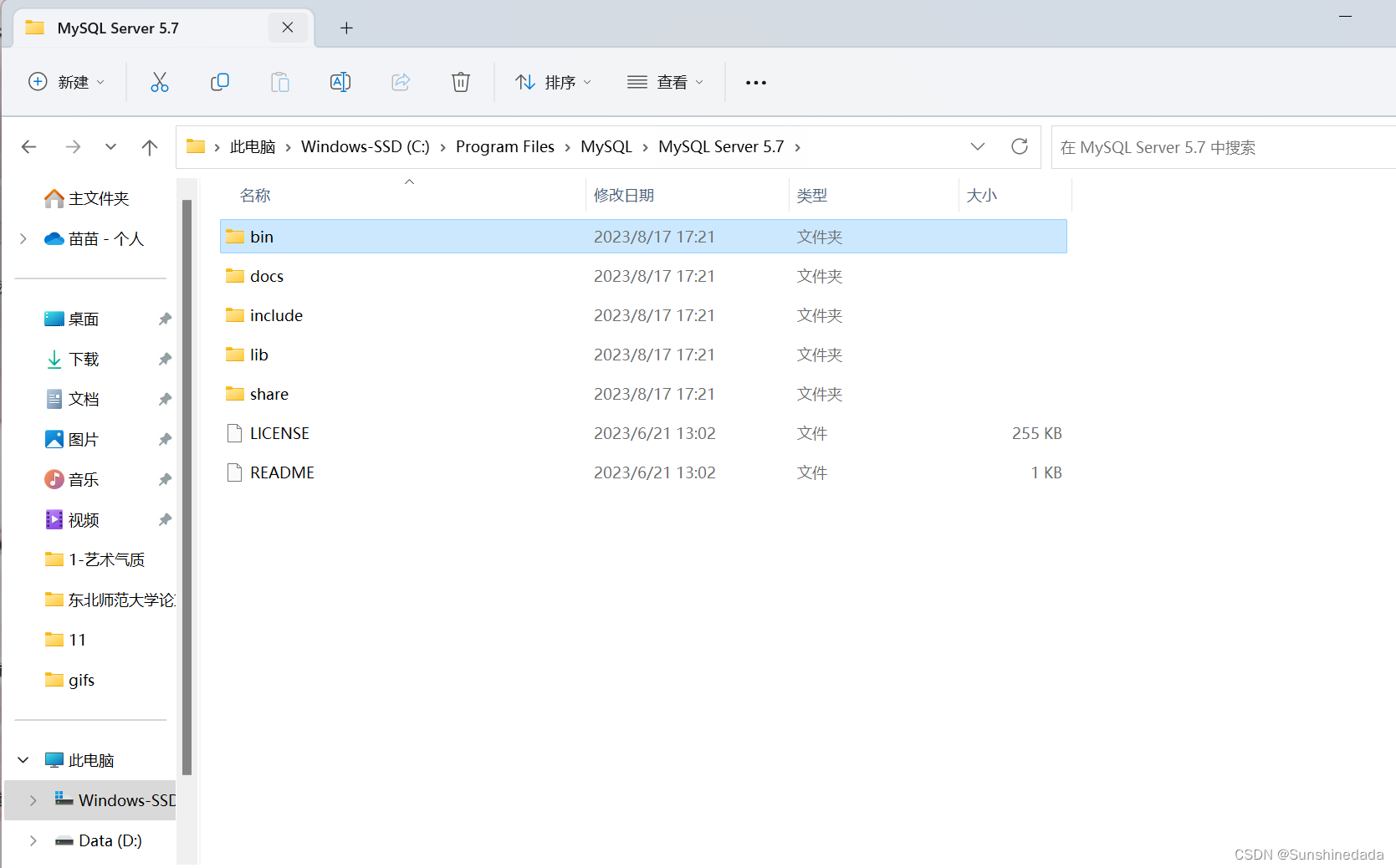The height and width of the screenshot is (868, 1396).
Task: Minimize the File Explorer window
Action: click(1346, 16)
